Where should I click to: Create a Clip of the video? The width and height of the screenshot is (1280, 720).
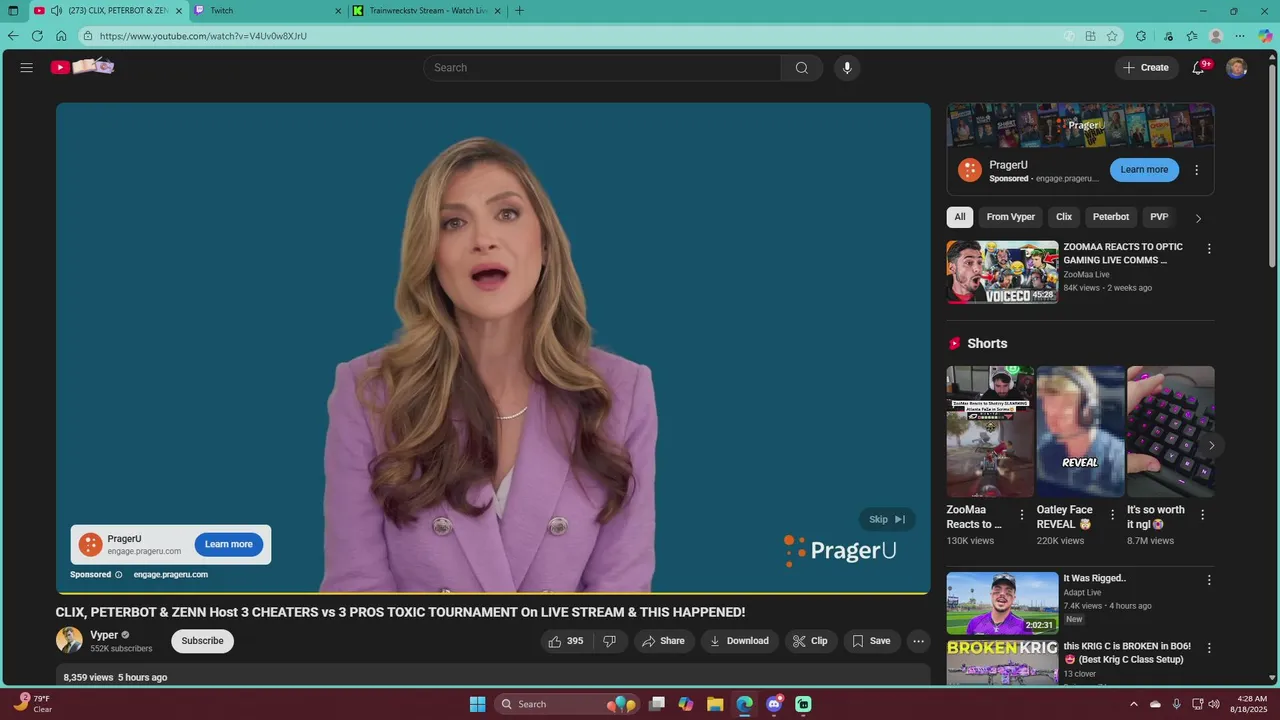810,641
